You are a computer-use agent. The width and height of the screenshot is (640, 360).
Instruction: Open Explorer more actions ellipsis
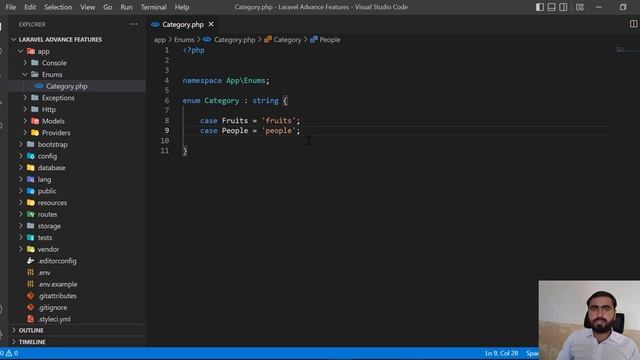133,24
